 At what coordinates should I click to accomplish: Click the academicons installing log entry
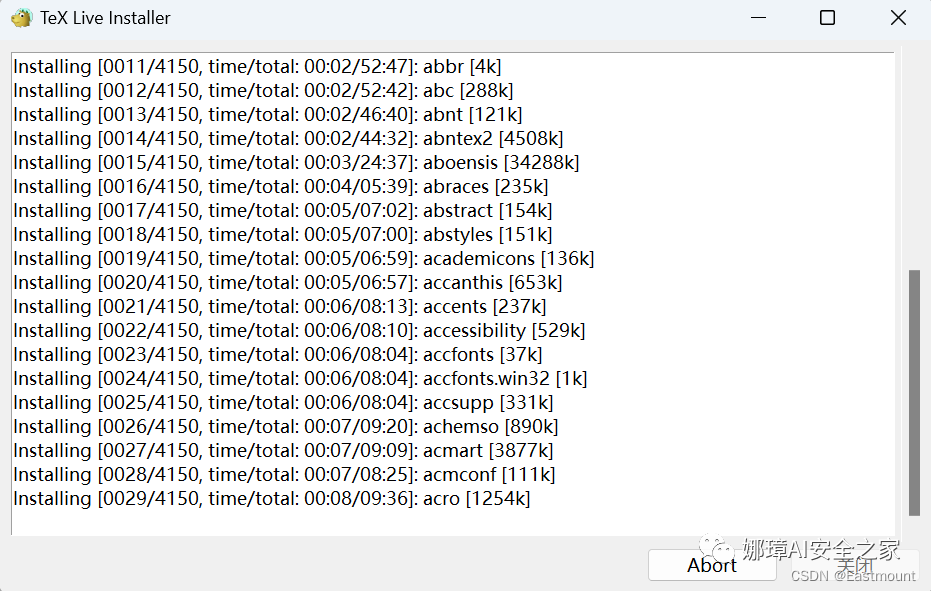pos(303,258)
